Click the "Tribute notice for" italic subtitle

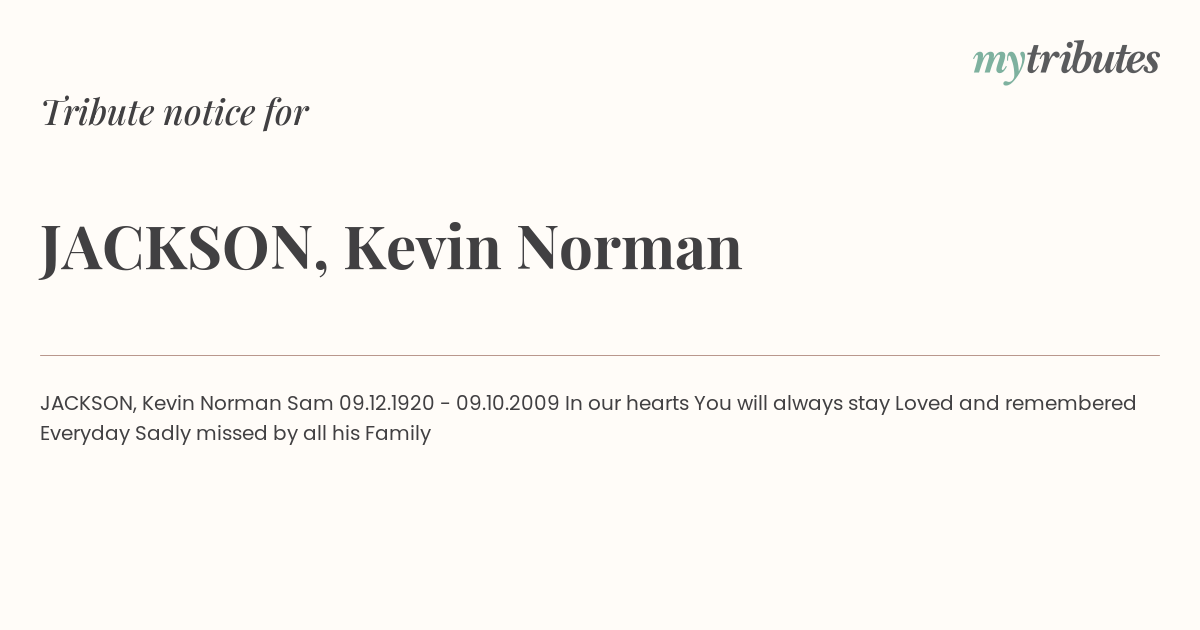tap(174, 112)
